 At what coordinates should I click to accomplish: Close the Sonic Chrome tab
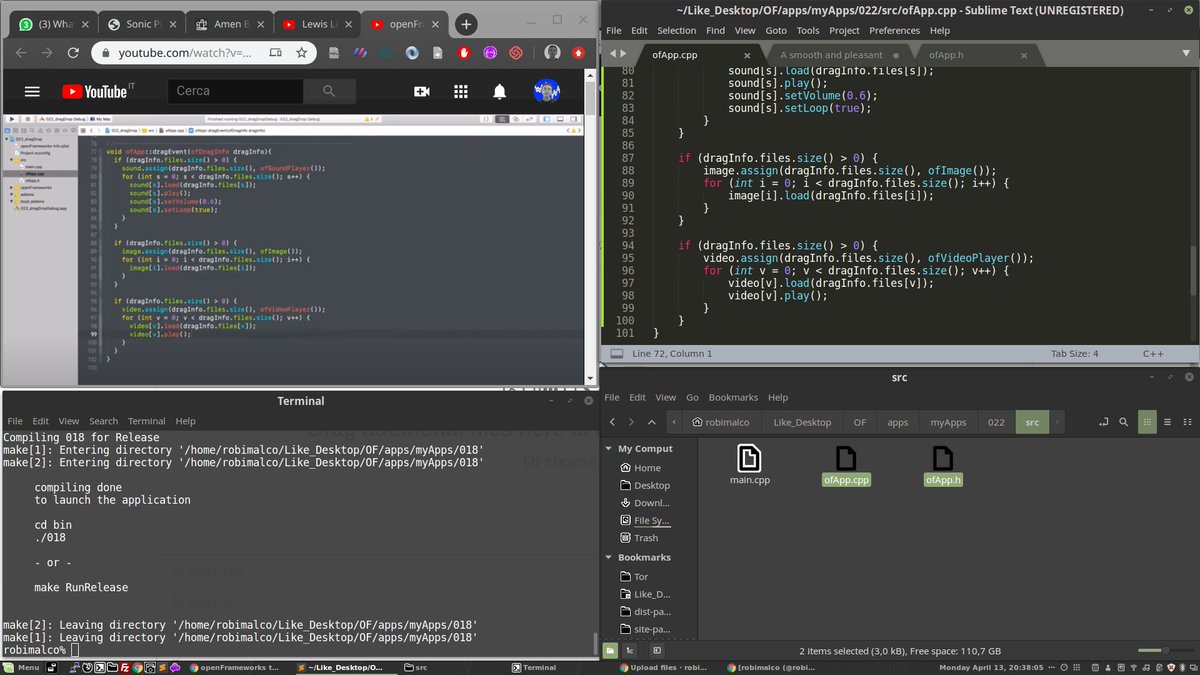[171, 24]
